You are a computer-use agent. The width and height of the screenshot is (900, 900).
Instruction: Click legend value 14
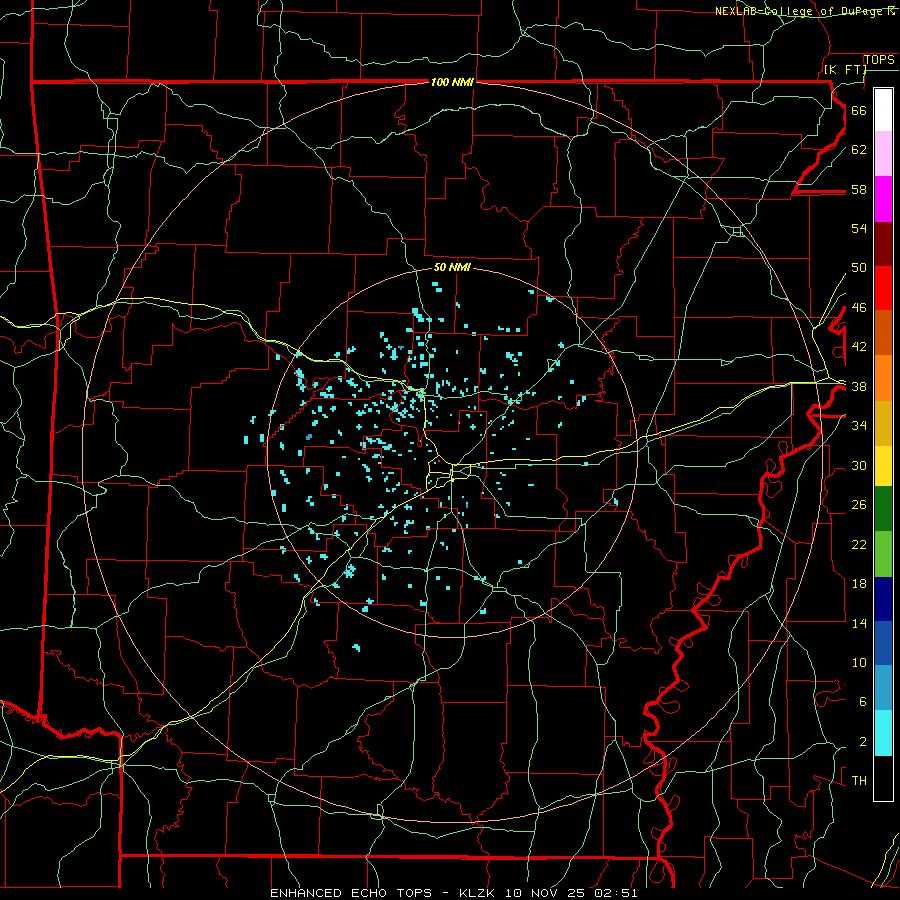pos(858,623)
